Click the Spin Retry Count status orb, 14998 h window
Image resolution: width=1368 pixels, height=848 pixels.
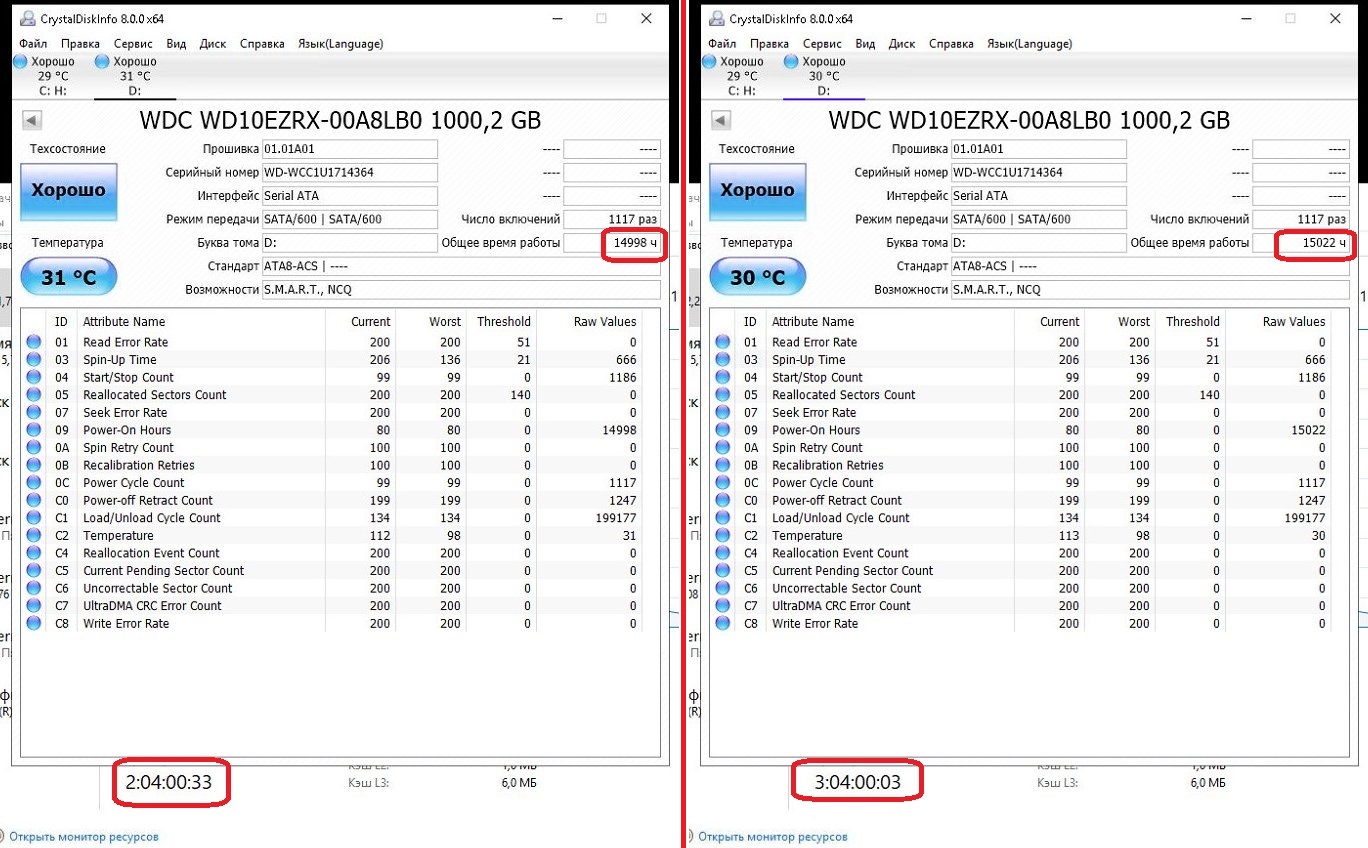tap(34, 448)
